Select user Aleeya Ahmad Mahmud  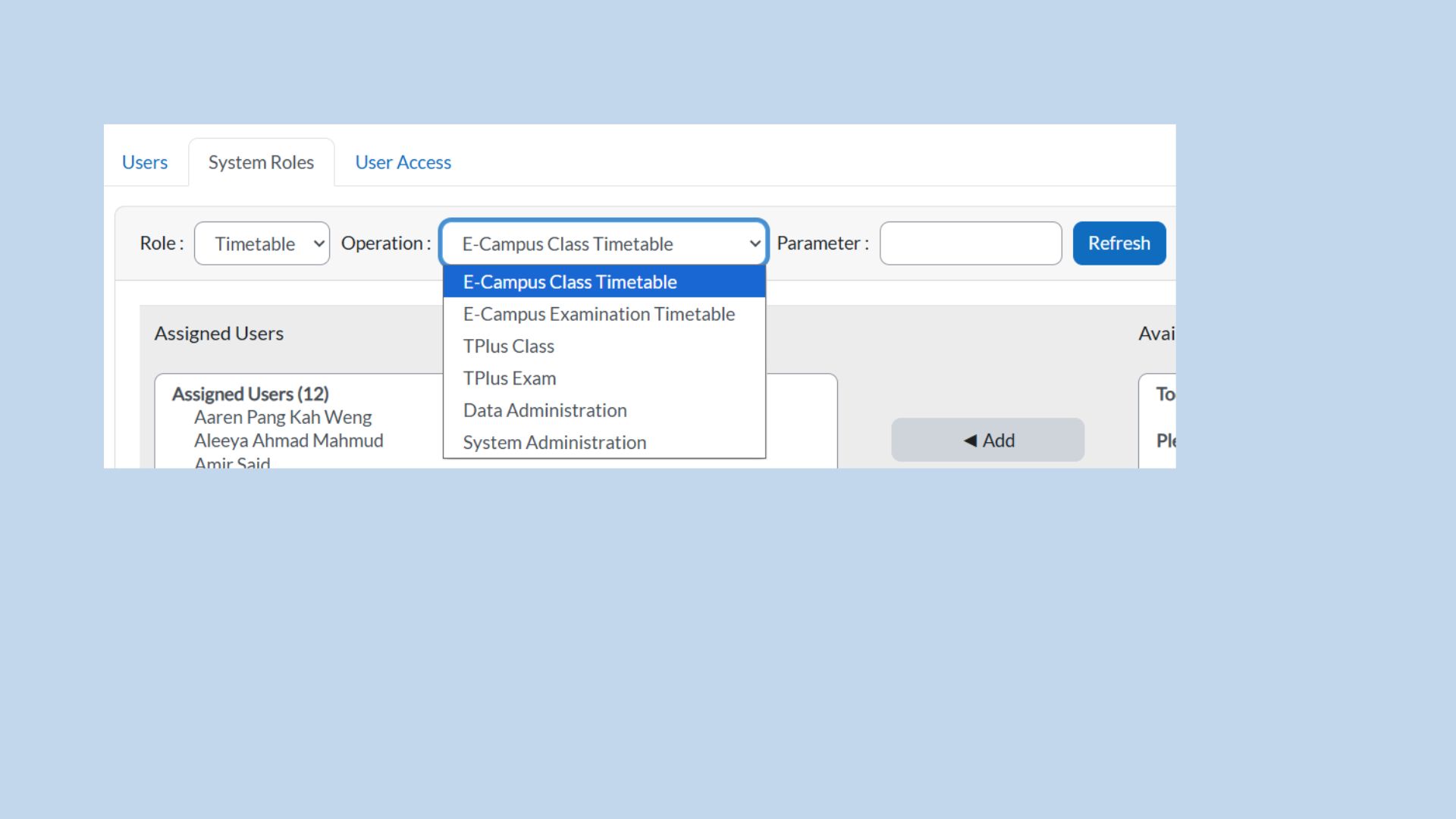(x=288, y=441)
